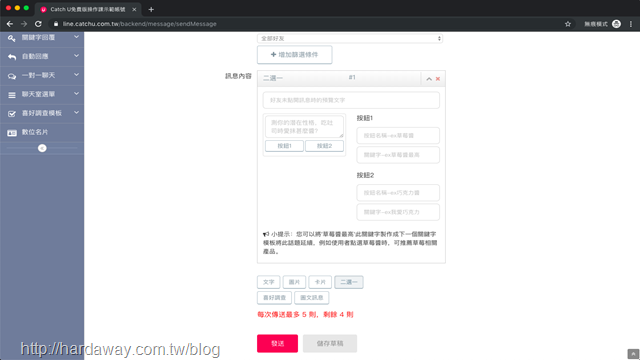Expand the 喜好調查模板 sidebar chevron
The width and height of the screenshot is (640, 360).
(x=76, y=112)
